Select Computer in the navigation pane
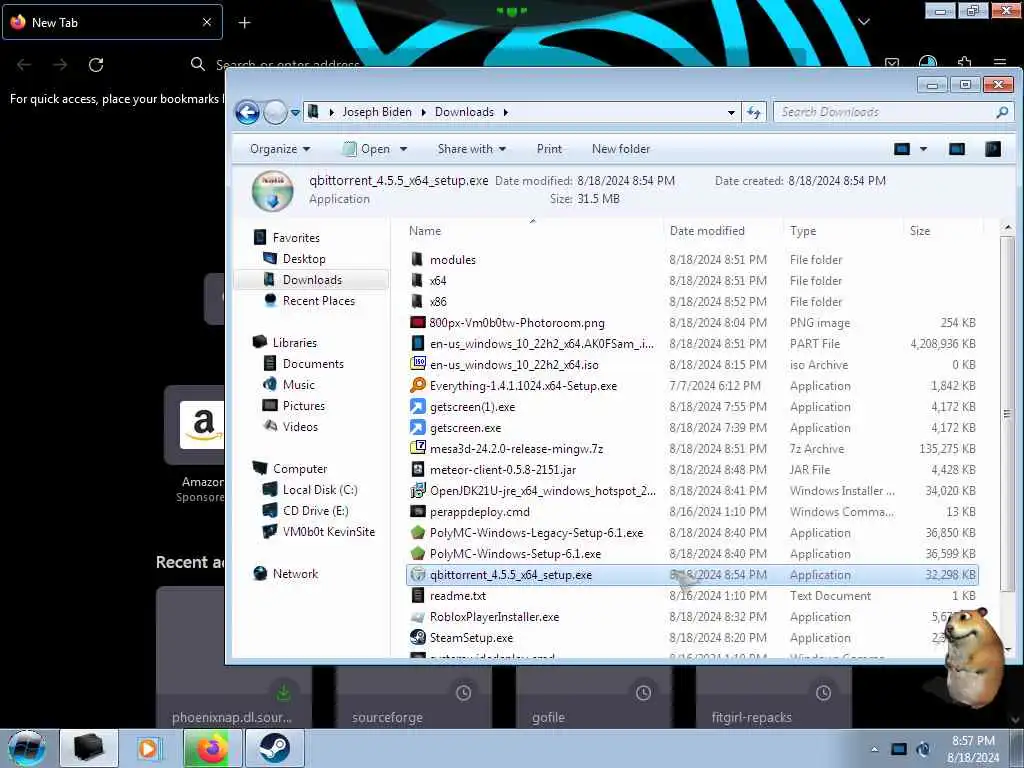The width and height of the screenshot is (1024, 768). pos(300,468)
